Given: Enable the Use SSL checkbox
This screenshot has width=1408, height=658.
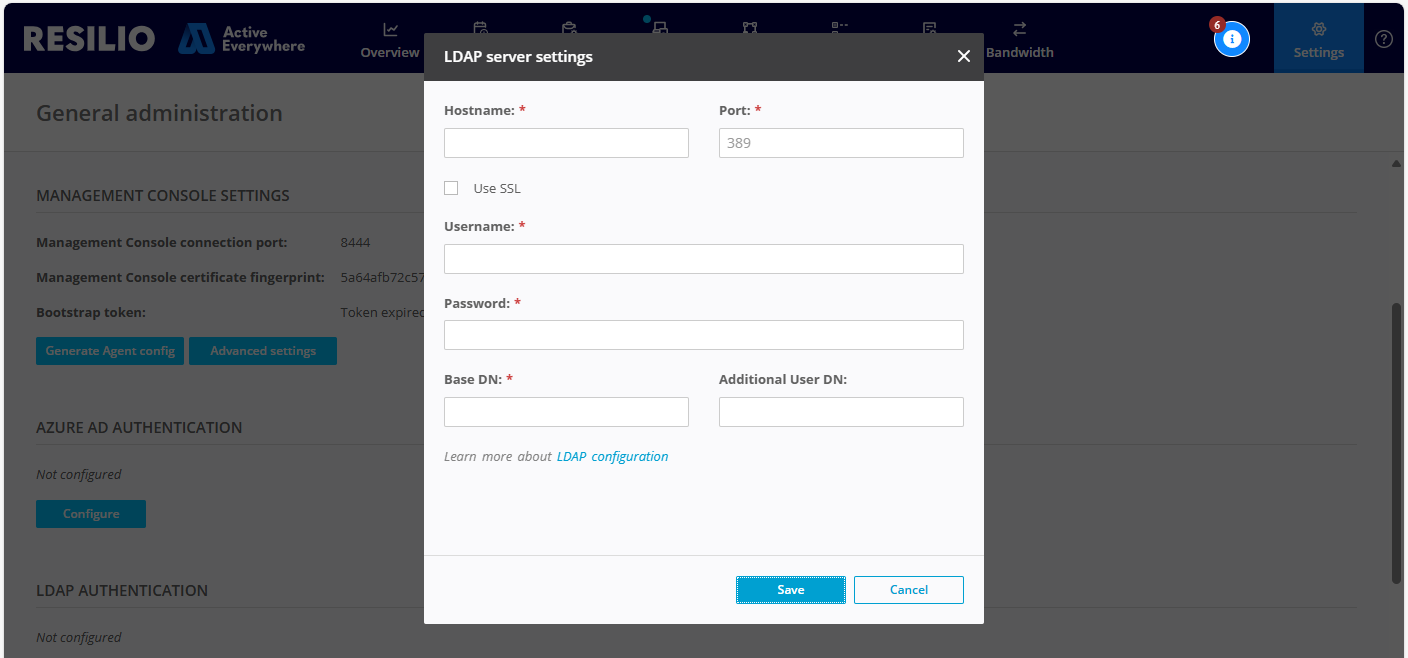Looking at the screenshot, I should 451,188.
